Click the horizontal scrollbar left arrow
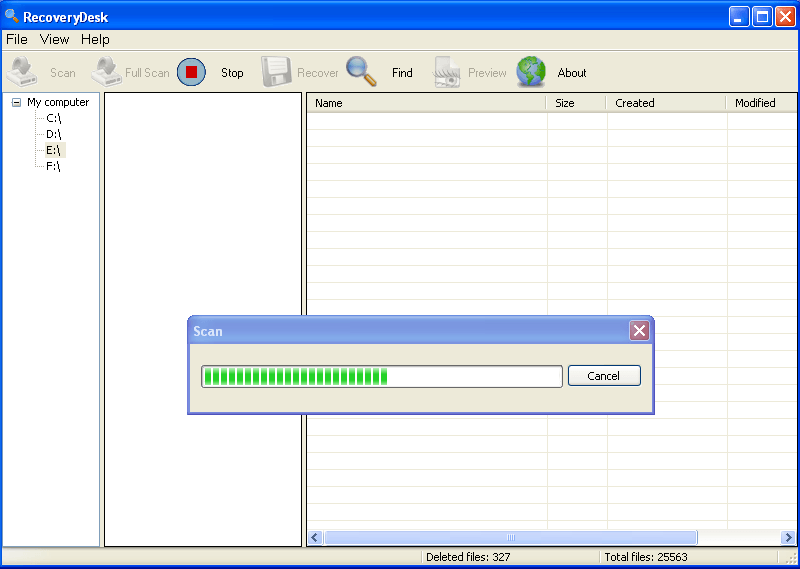The width and height of the screenshot is (800, 569). click(315, 537)
